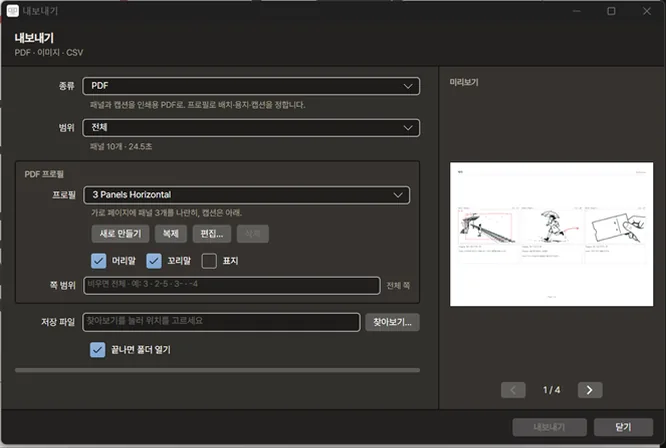Toggle the 꼬리말 checkbox

pyautogui.click(x=154, y=261)
